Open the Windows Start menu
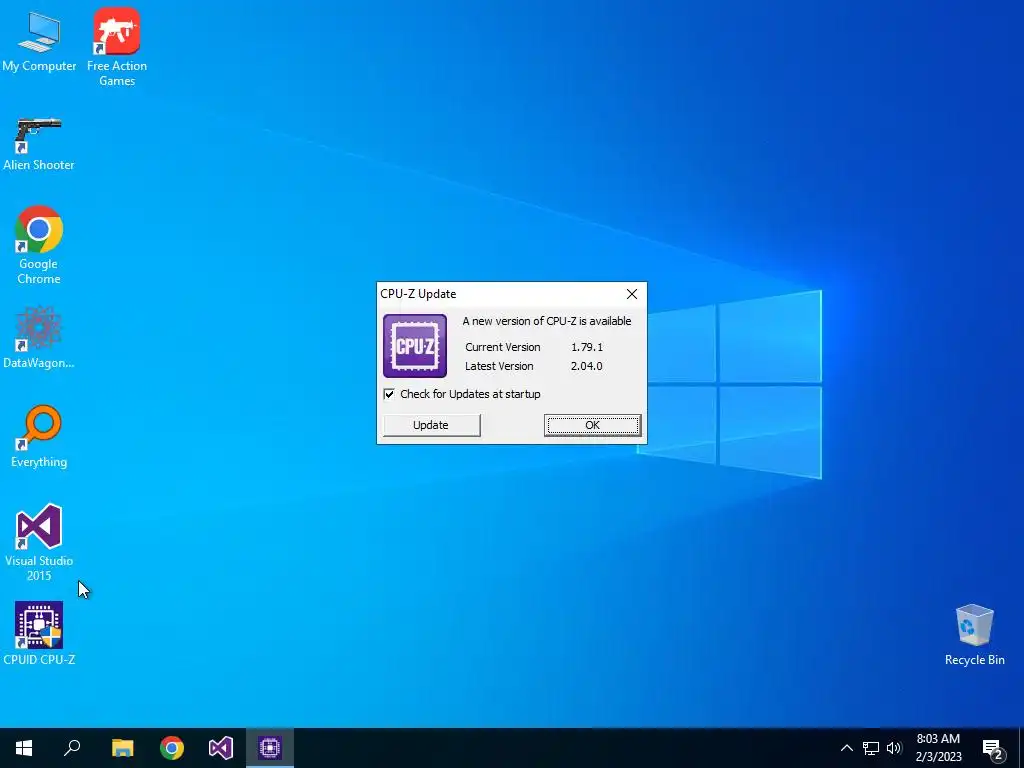The image size is (1024, 768). coord(24,748)
